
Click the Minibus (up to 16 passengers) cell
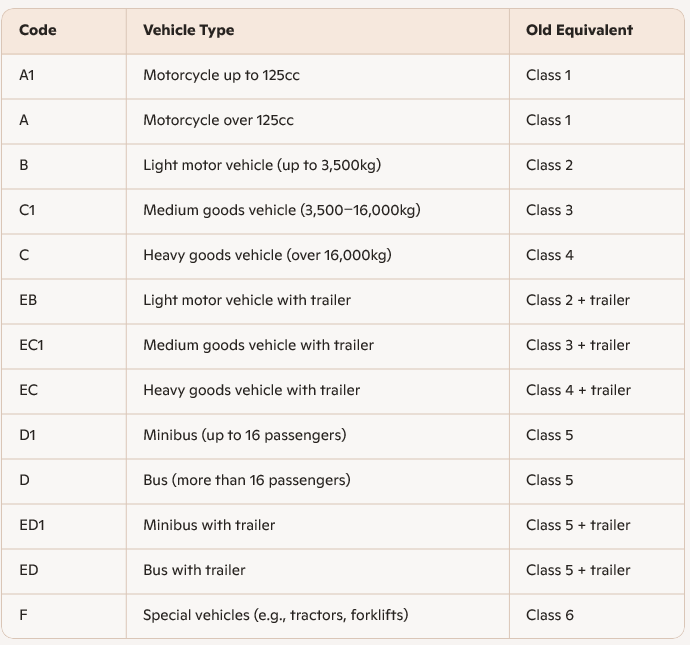pyautogui.click(x=318, y=436)
